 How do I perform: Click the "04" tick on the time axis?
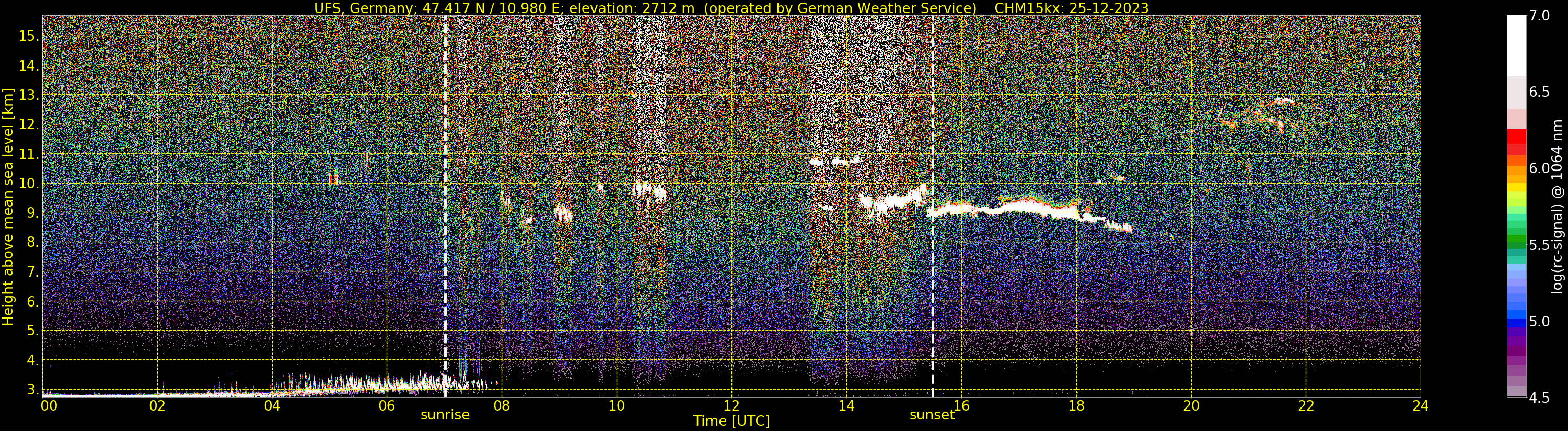click(x=272, y=406)
